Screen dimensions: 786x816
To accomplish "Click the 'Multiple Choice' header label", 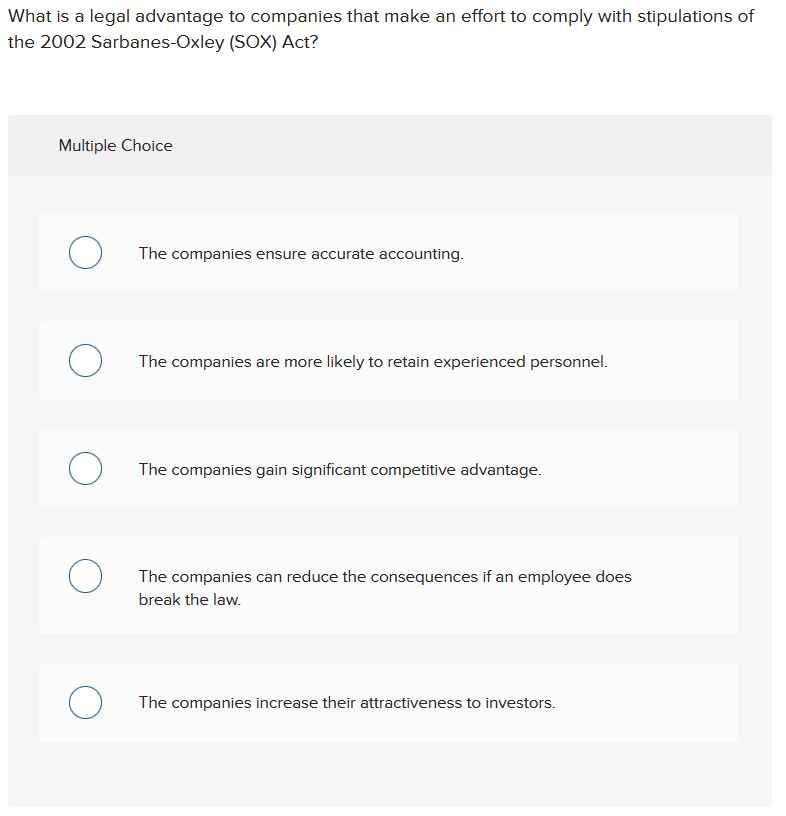I will [115, 146].
